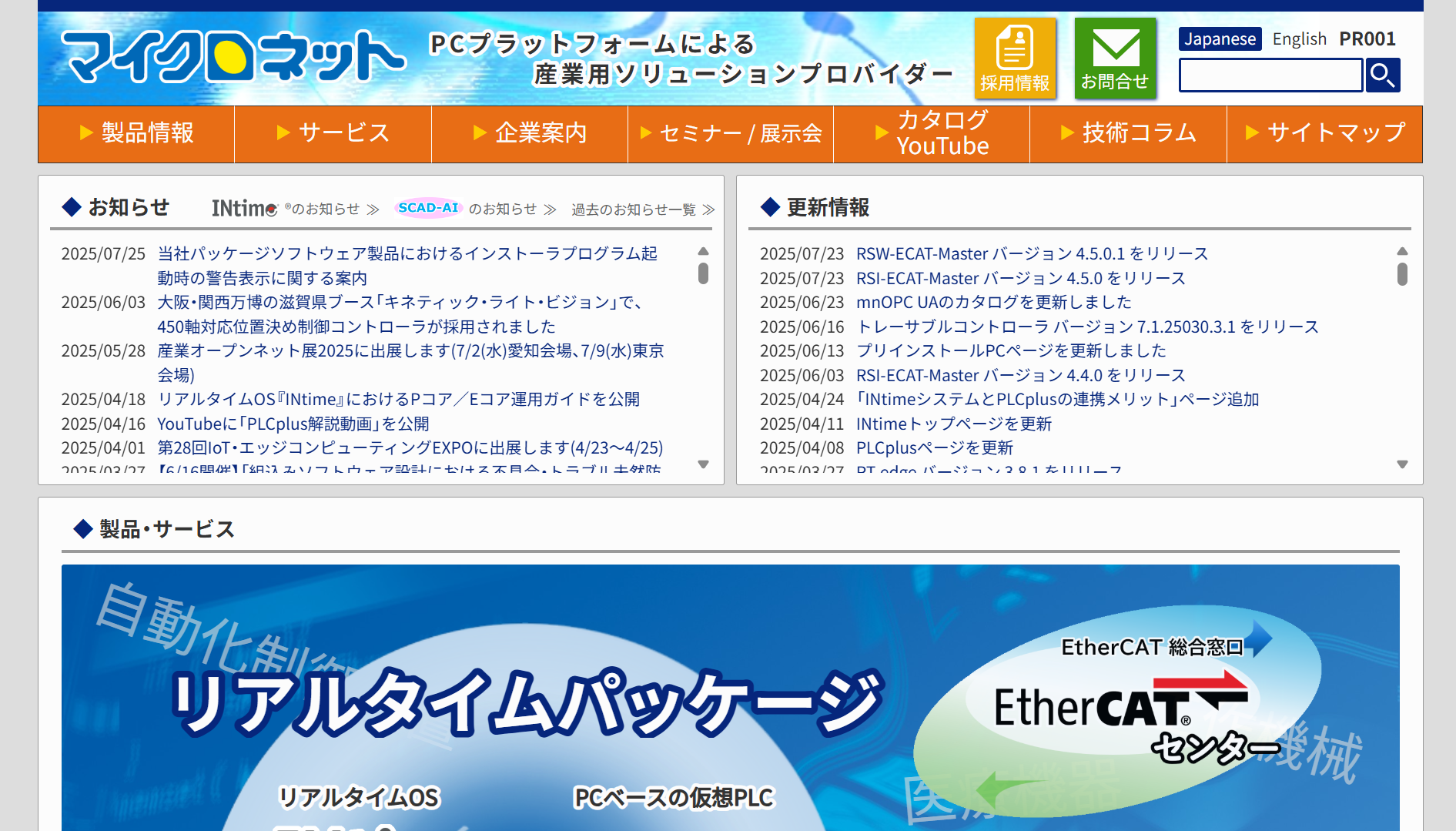Image resolution: width=1456 pixels, height=831 pixels.
Task: Open the 企業案内 menu
Action: (x=530, y=133)
